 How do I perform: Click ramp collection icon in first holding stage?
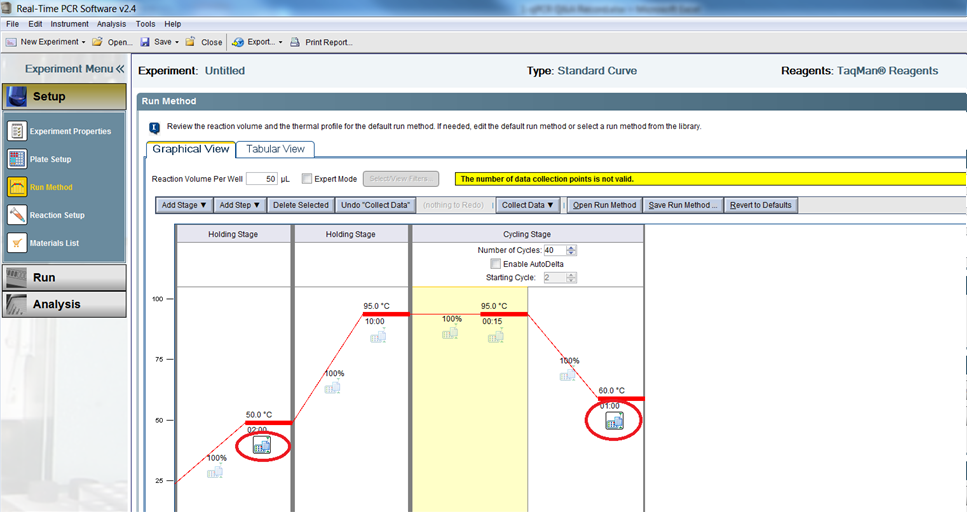(215, 472)
